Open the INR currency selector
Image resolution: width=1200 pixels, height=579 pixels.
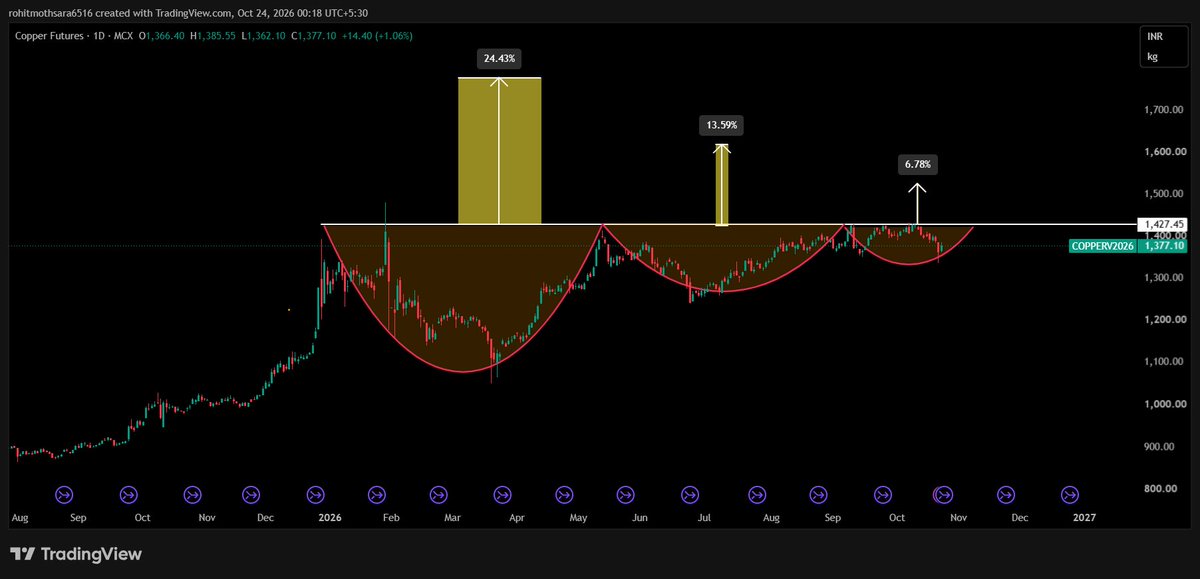(1153, 36)
